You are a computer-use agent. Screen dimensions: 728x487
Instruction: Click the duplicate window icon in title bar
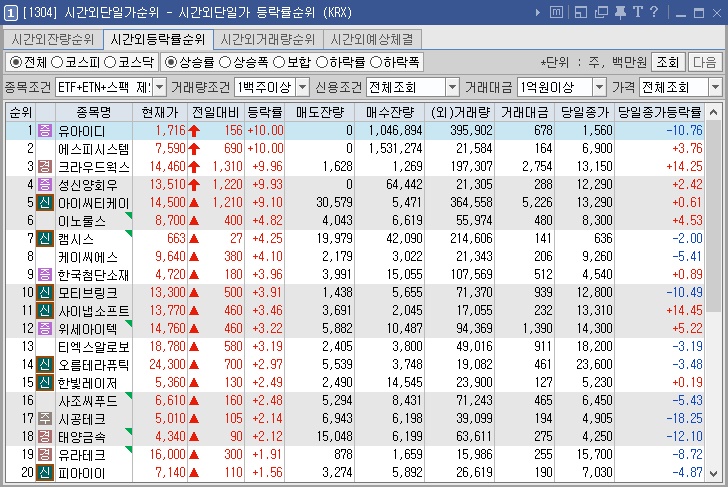[x=601, y=12]
